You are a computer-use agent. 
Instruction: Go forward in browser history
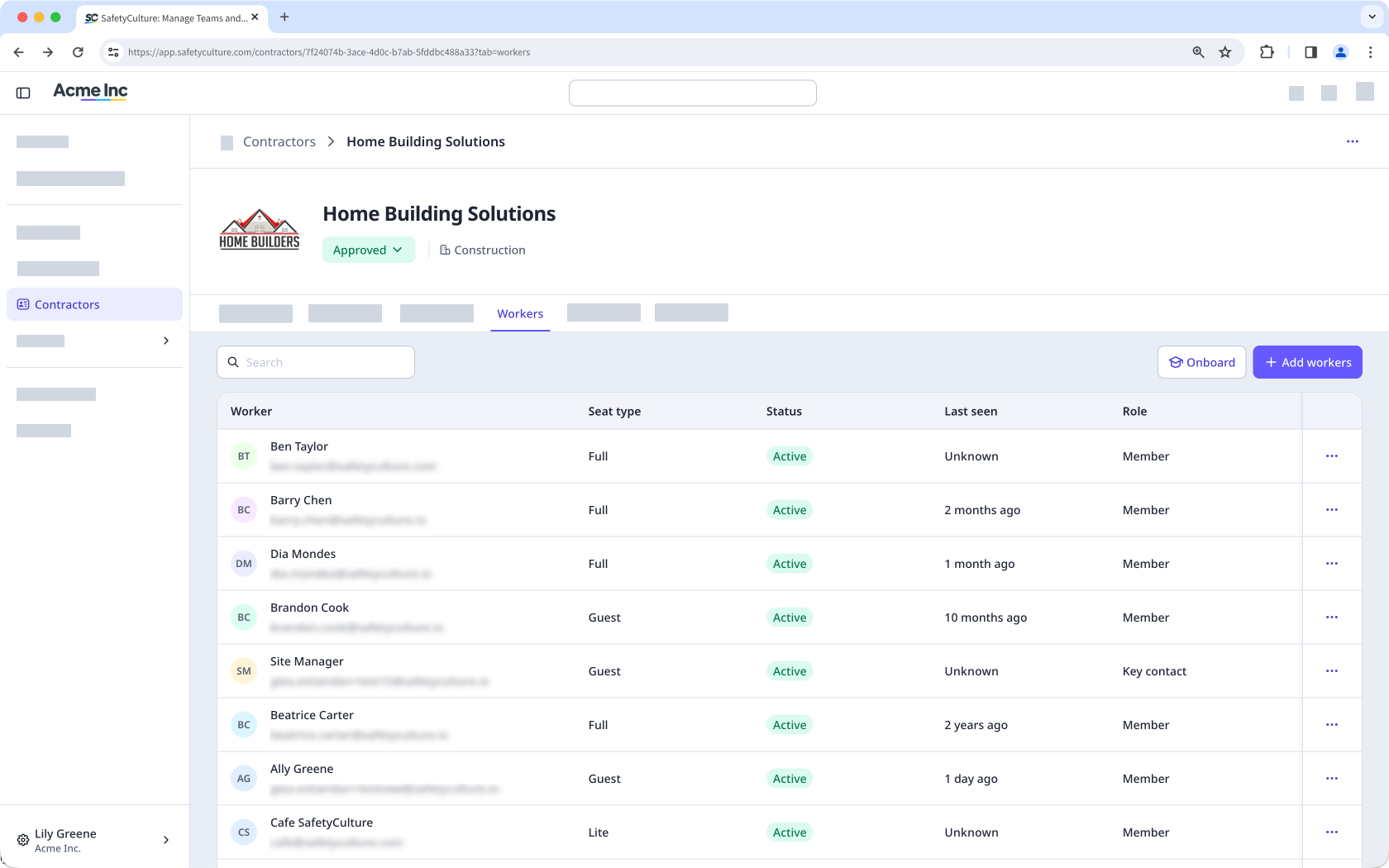(x=48, y=52)
